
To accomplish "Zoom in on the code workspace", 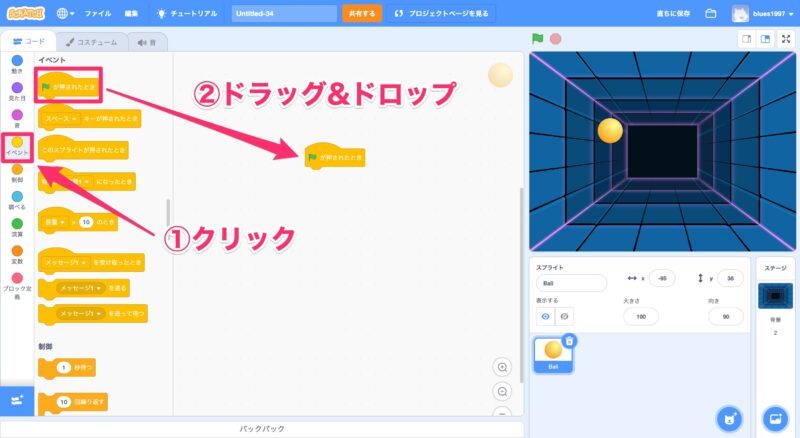I will pyautogui.click(x=502, y=367).
